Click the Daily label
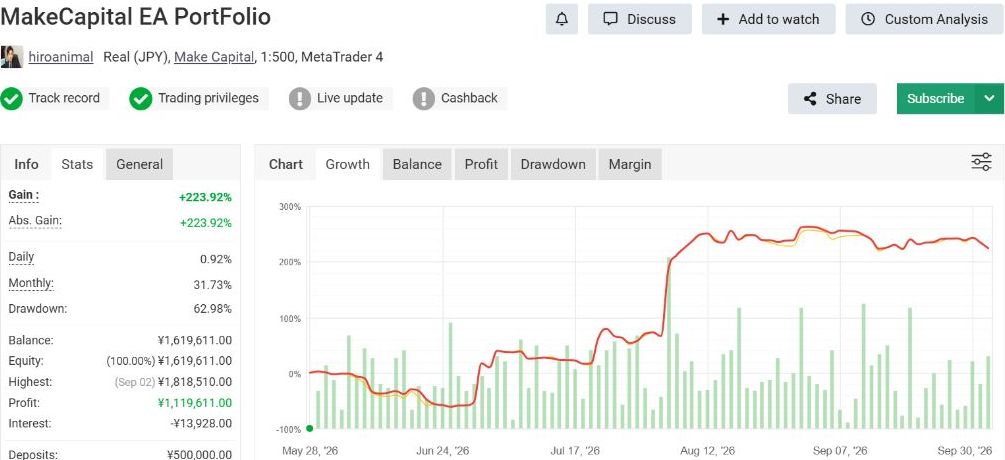This screenshot has width=1005, height=460. [21, 257]
